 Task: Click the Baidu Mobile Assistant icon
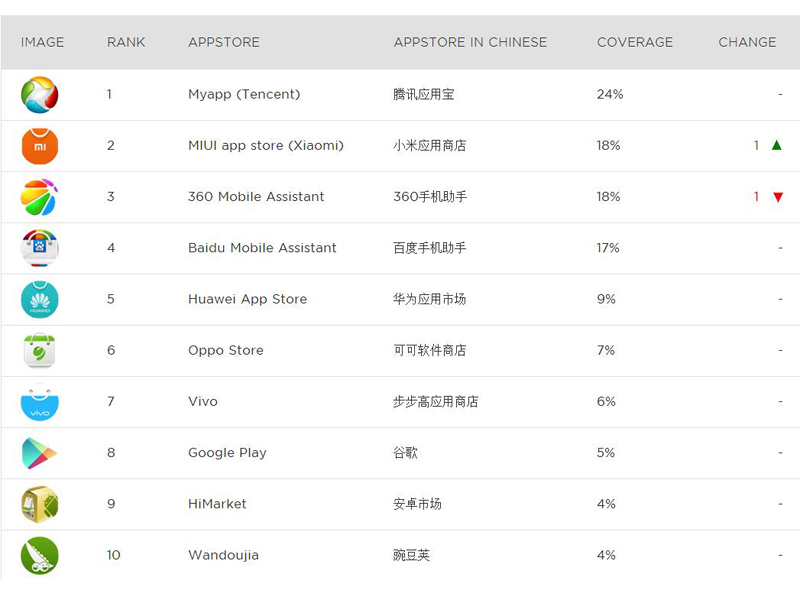pyautogui.click(x=39, y=248)
